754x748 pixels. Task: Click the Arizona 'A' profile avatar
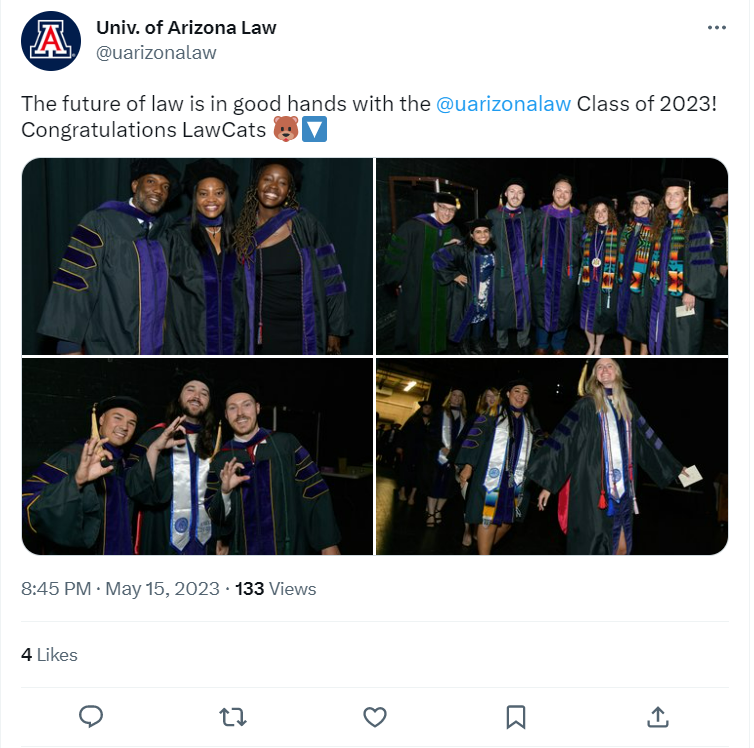(x=51, y=41)
